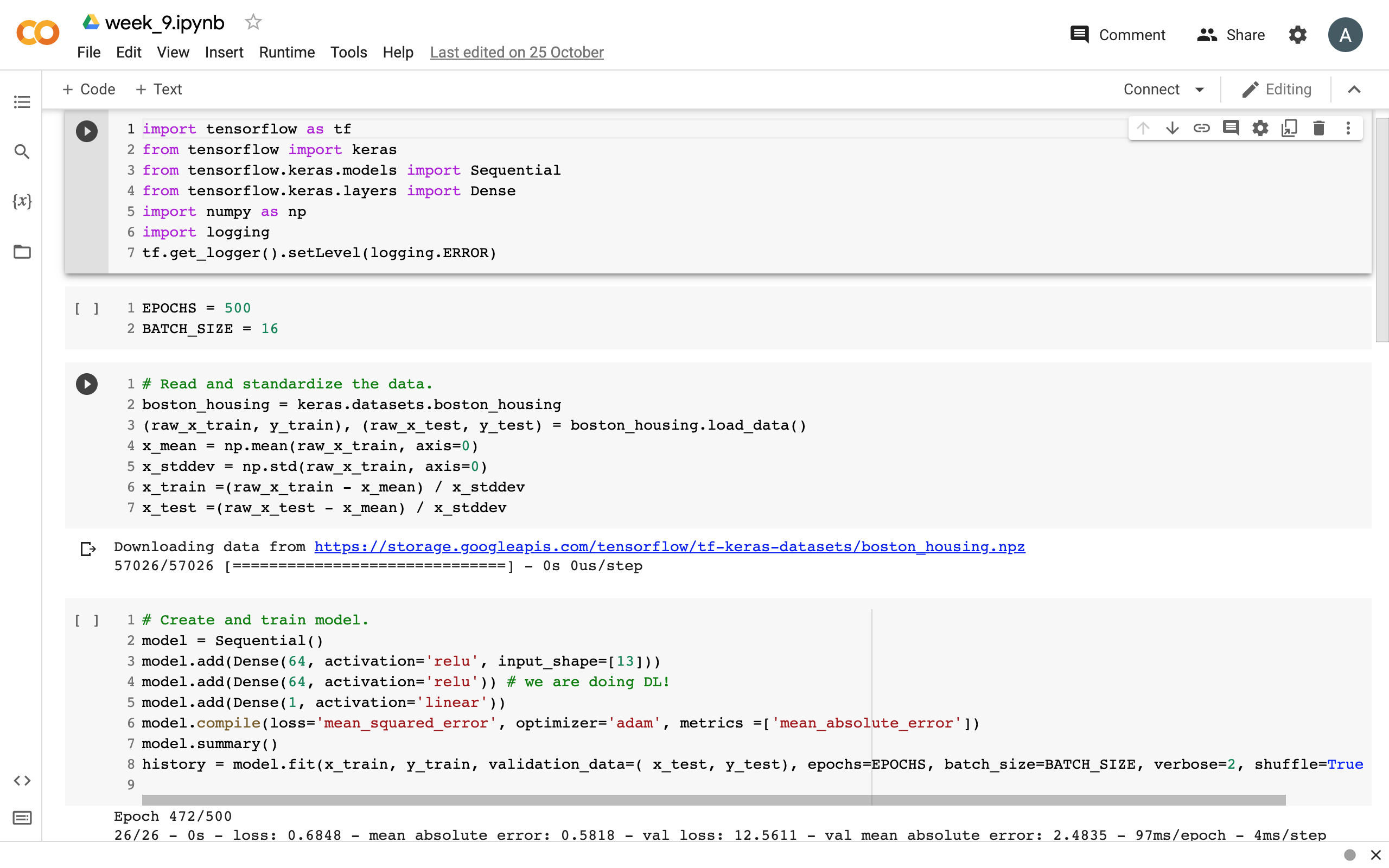The height and width of the screenshot is (868, 1389).
Task: Run the tensorflow import cell
Action: [87, 131]
